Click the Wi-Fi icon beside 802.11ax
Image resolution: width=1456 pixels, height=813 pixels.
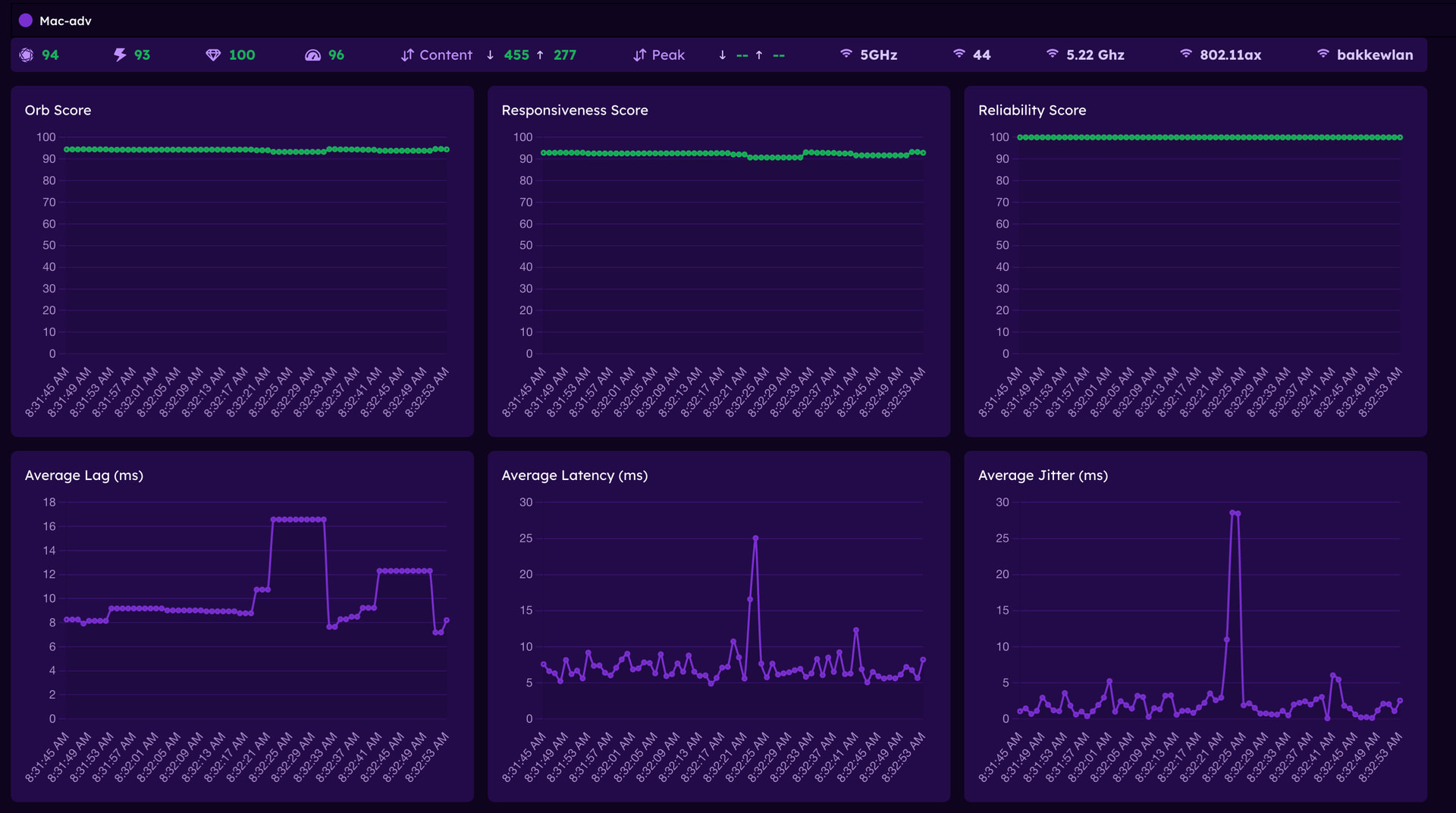tap(1186, 55)
